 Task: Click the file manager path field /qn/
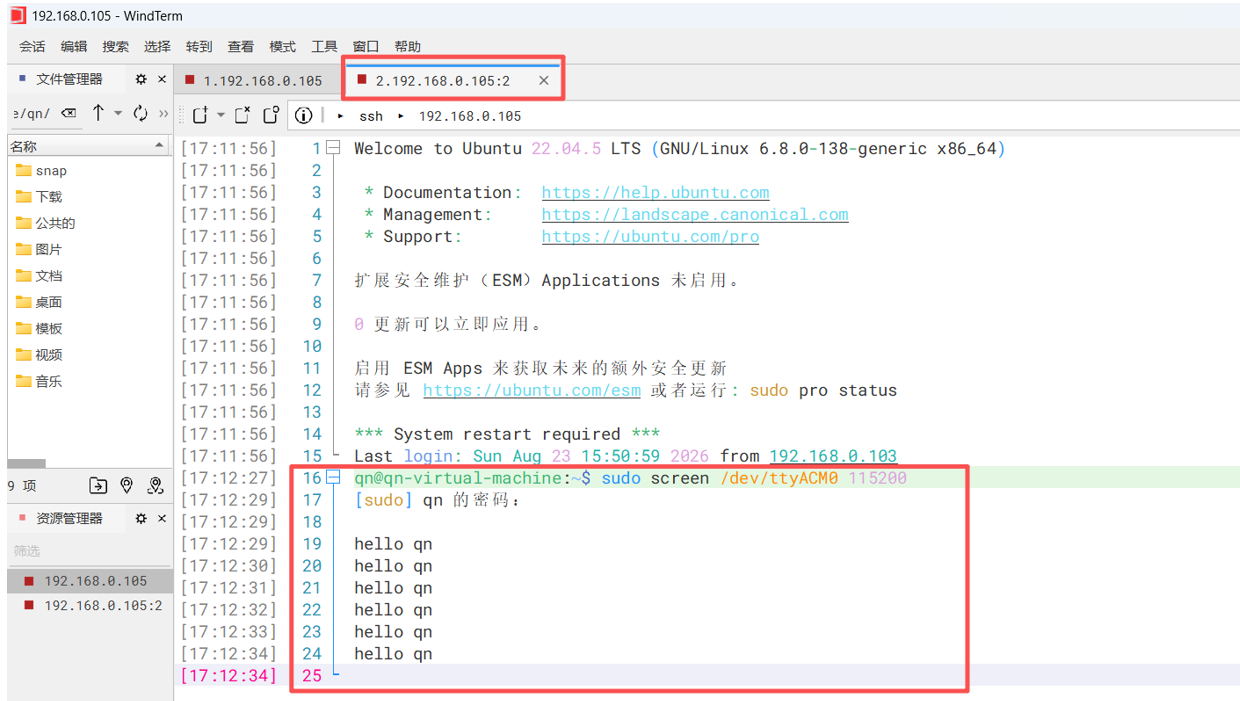32,113
